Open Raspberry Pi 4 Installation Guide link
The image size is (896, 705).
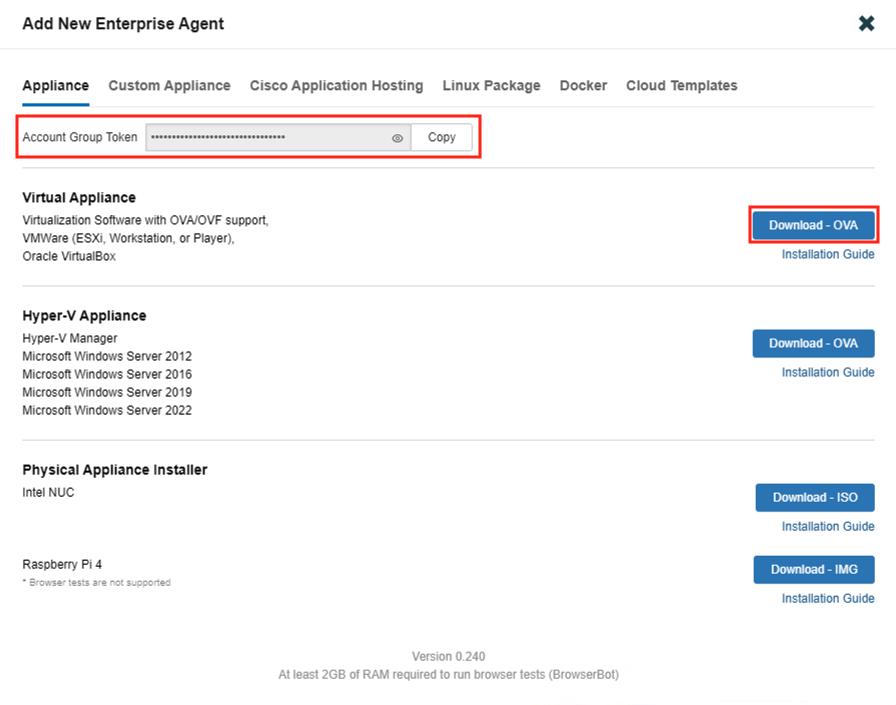827,598
